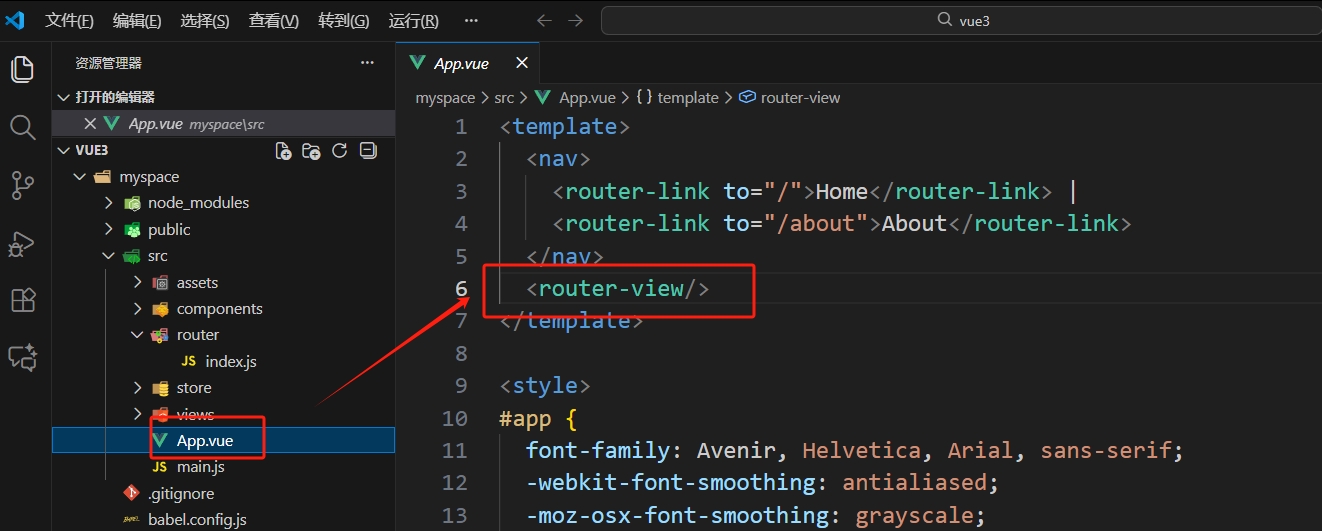The image size is (1322, 531).
Task: Open Run and Debug view
Action: tap(22, 243)
